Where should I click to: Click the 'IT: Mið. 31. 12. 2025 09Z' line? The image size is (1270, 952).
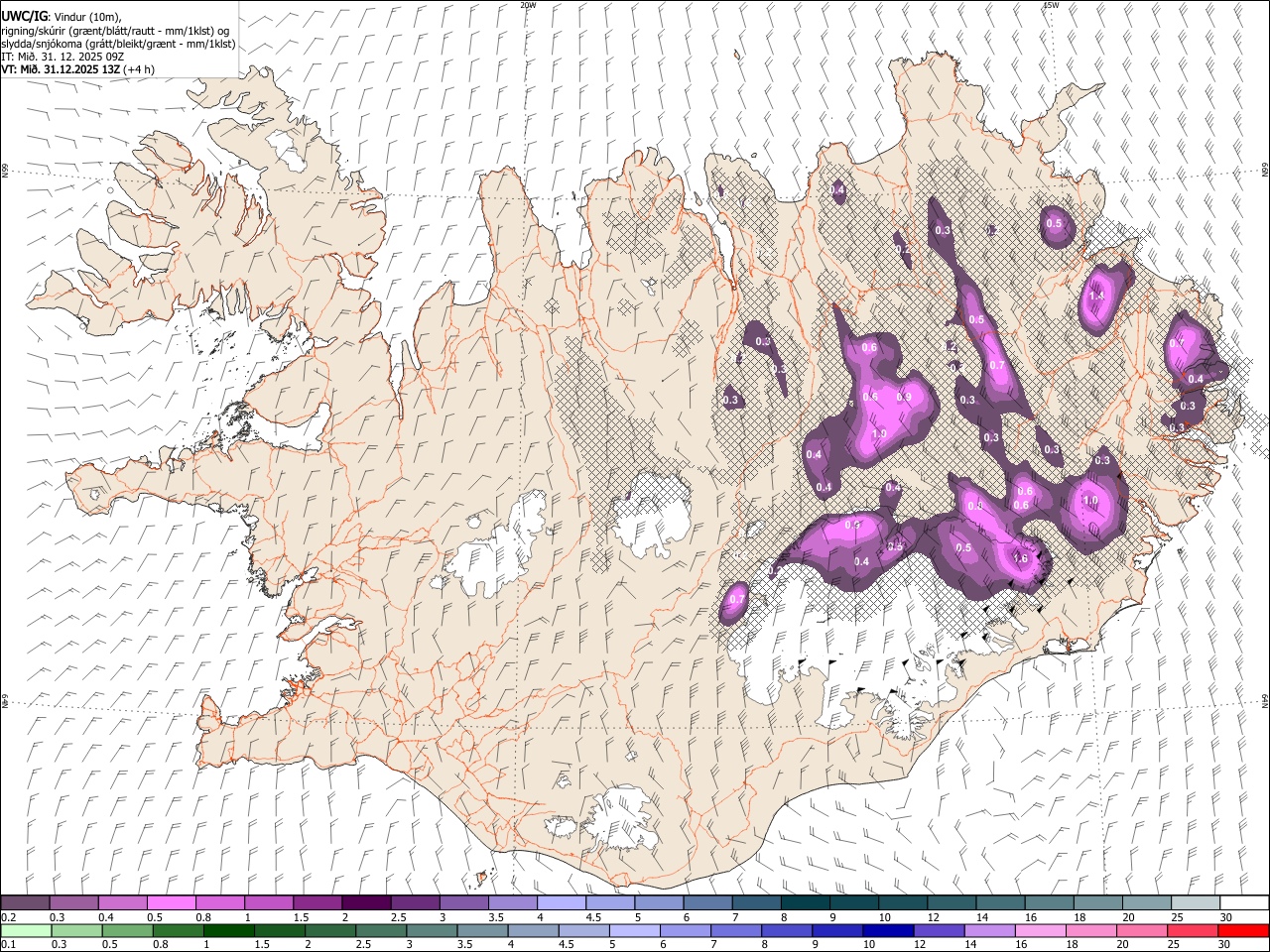coord(63,57)
